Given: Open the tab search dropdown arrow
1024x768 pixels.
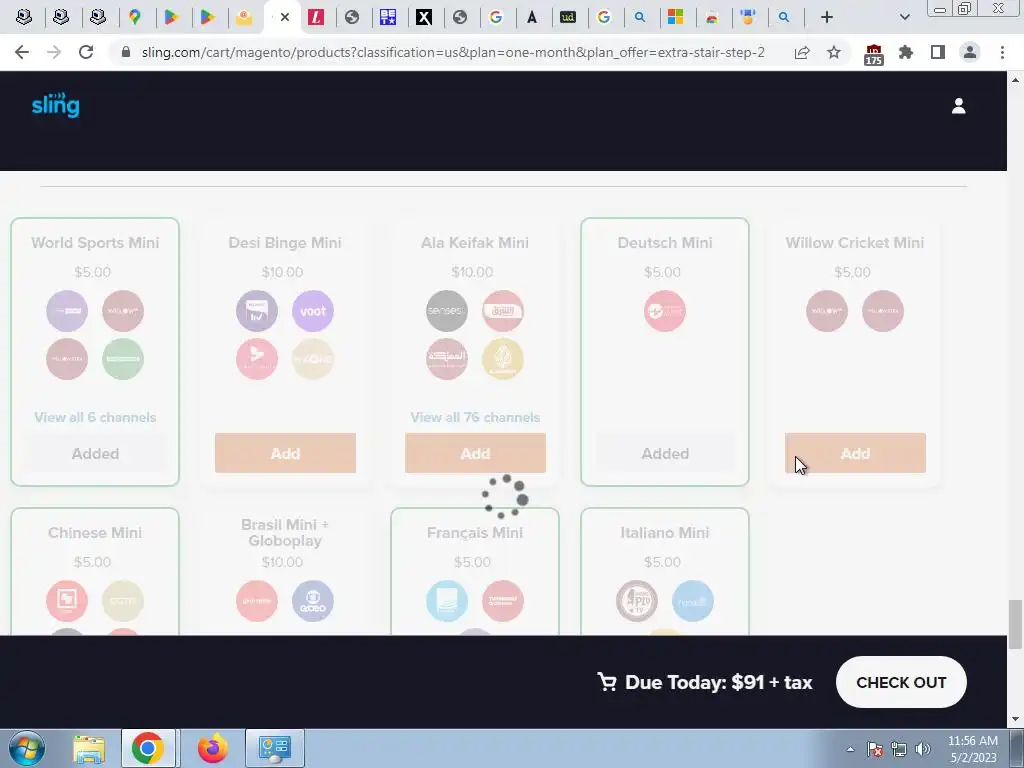Looking at the screenshot, I should [904, 17].
